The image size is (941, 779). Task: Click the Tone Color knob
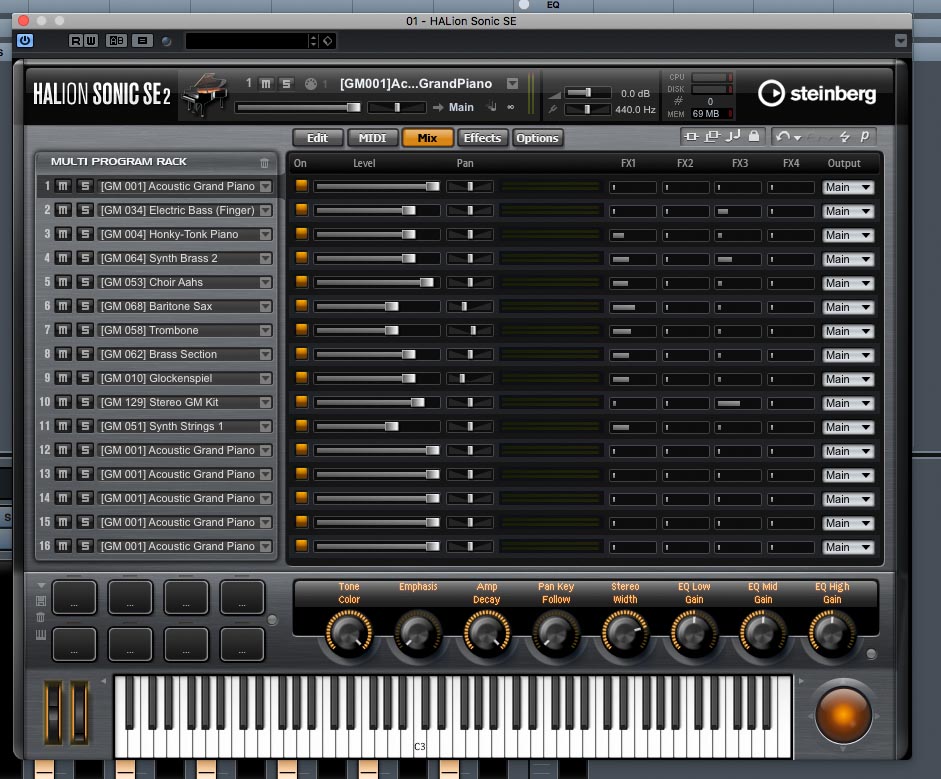click(x=349, y=633)
